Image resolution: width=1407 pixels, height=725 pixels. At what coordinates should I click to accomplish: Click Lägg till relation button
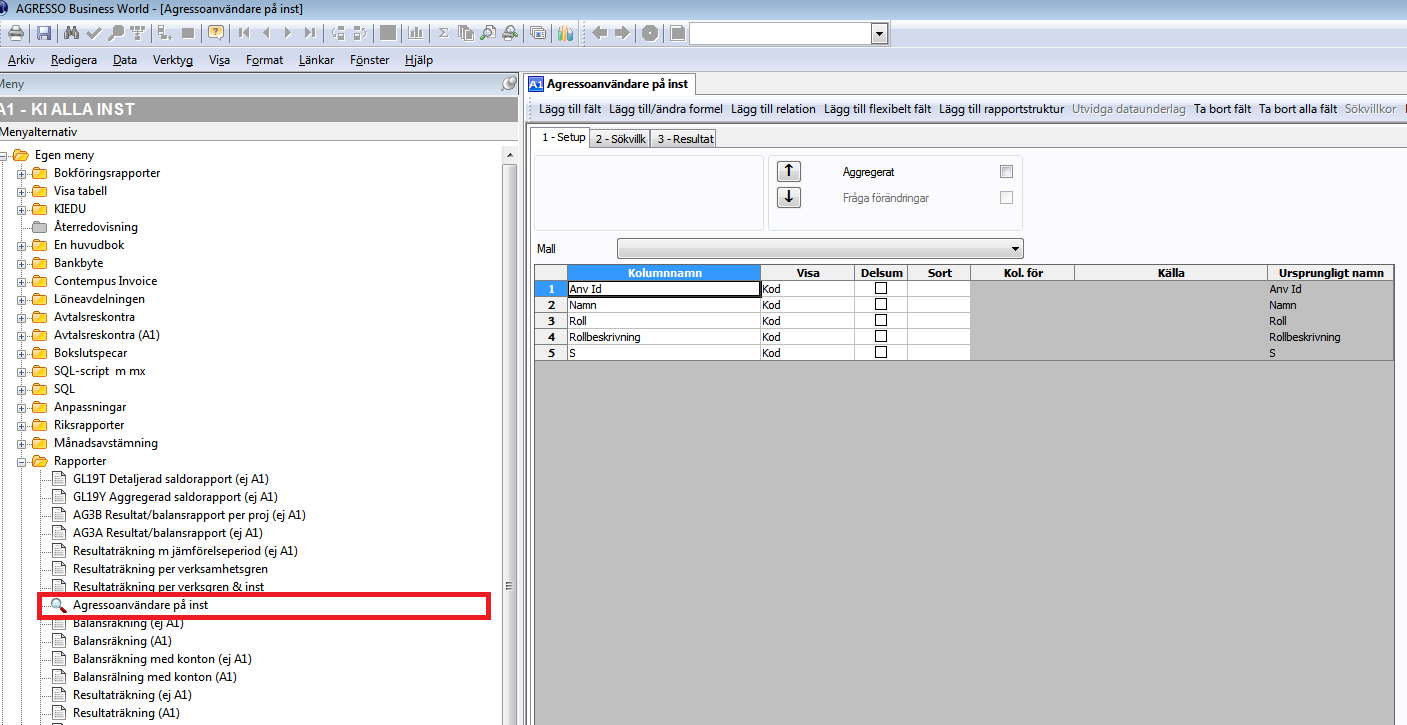(773, 109)
